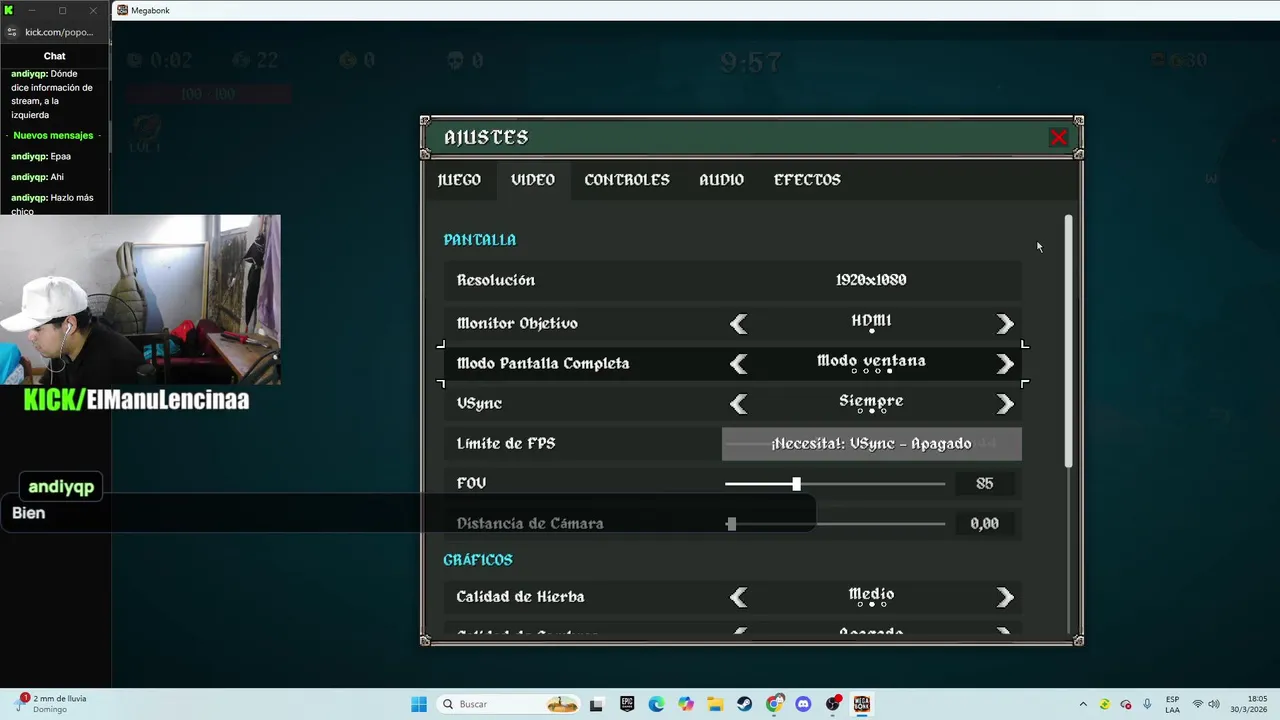Screen dimensions: 1280x720
Task: Click the Nuevos mensajes notice in chat
Action: [53, 136]
